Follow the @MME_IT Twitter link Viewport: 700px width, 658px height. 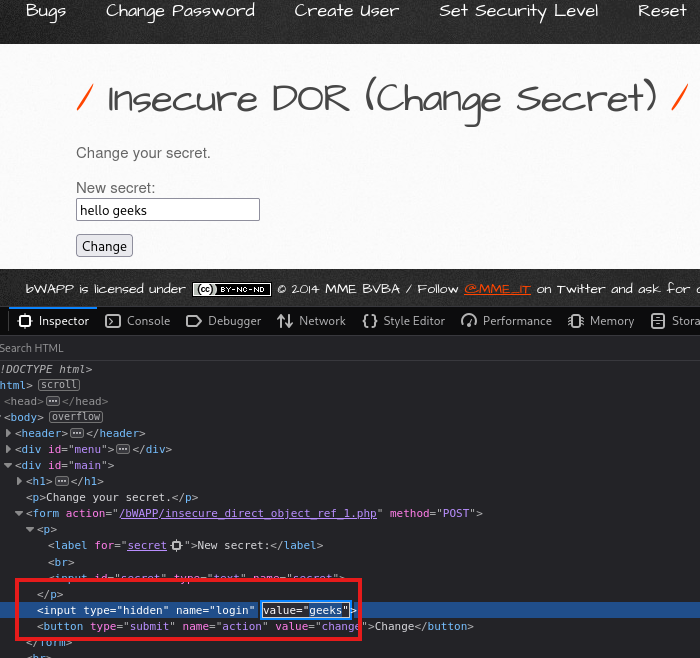tap(497, 289)
